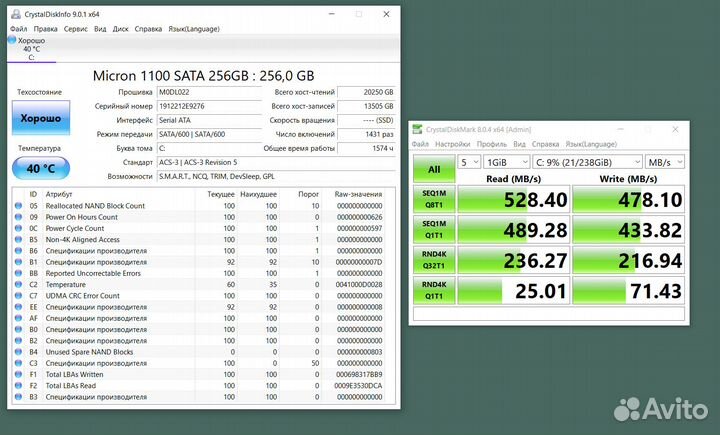Image resolution: width=720 pixels, height=435 pixels.
Task: Click status dot for Non-4K Aligned Access
Action: pyautogui.click(x=18, y=240)
